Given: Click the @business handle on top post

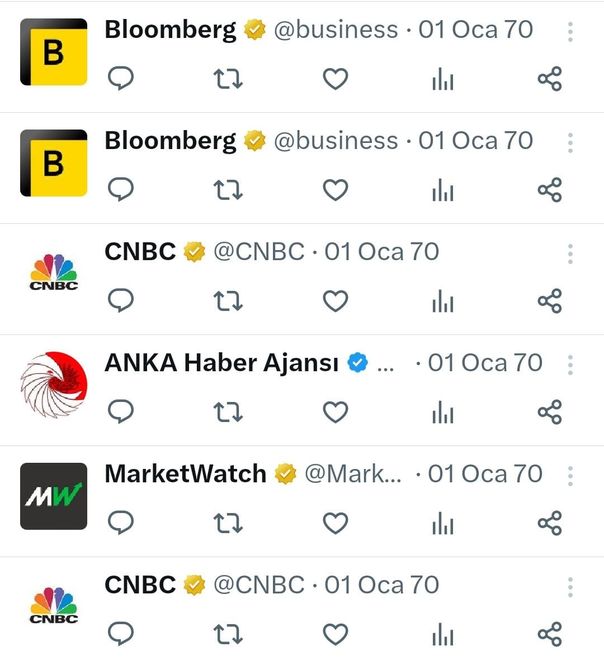Looking at the screenshot, I should tap(335, 30).
